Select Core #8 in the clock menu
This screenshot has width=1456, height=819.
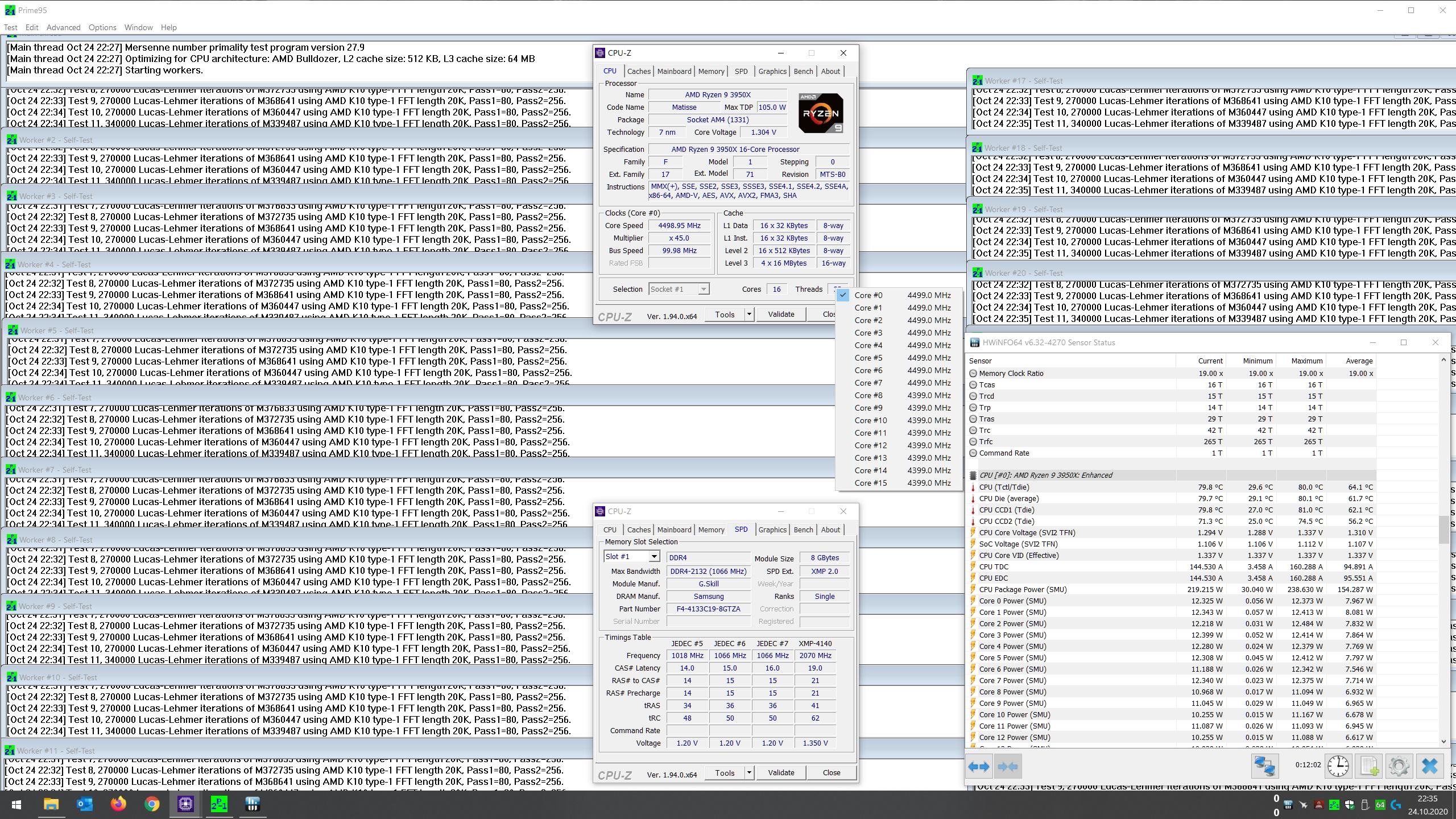tap(899, 395)
